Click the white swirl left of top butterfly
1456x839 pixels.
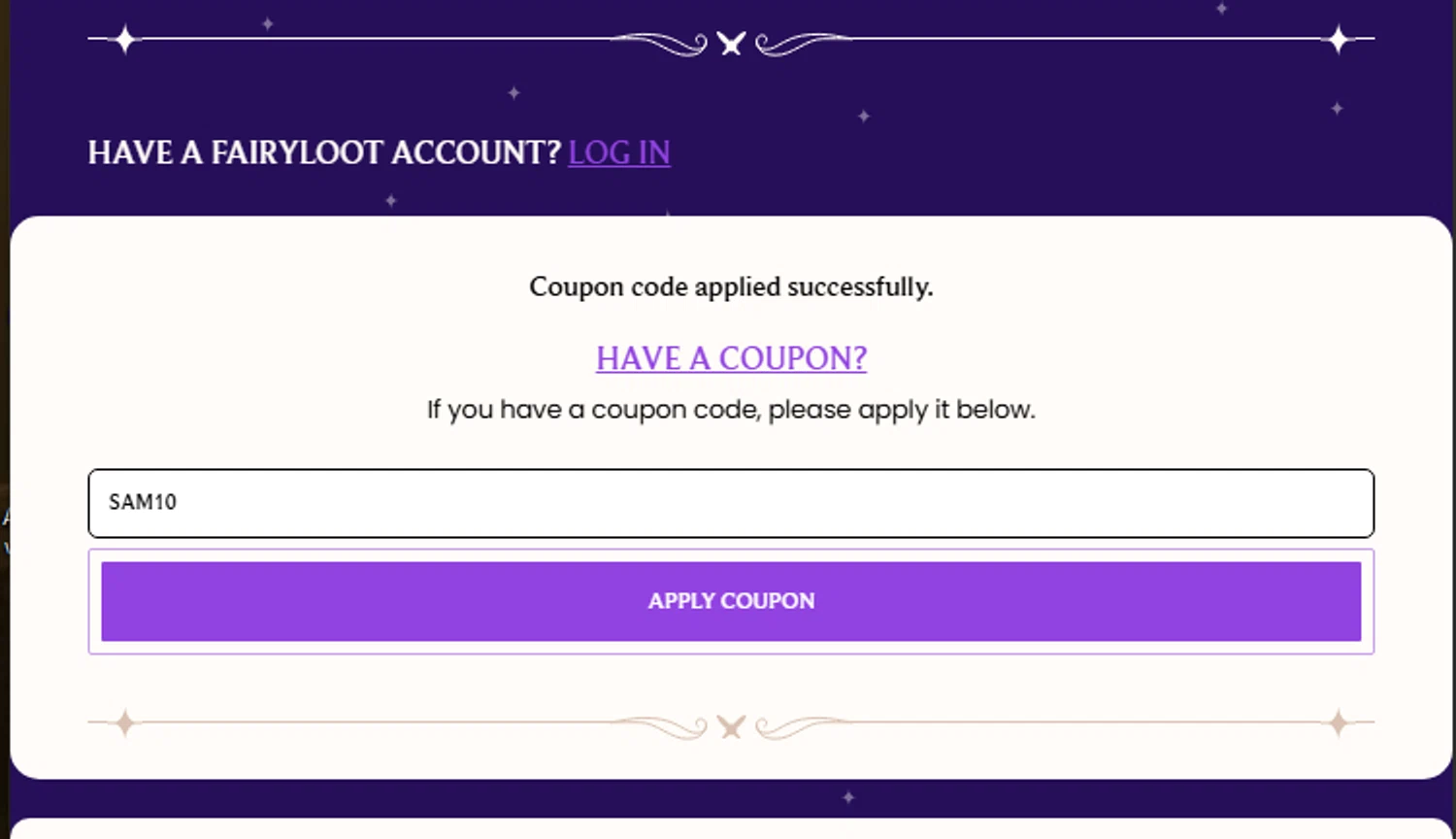click(665, 43)
